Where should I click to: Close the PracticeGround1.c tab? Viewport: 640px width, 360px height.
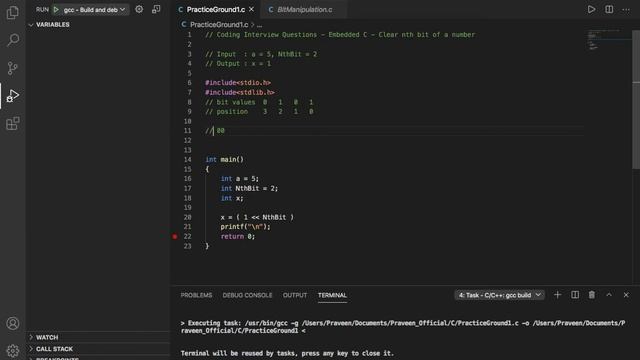coord(251,9)
